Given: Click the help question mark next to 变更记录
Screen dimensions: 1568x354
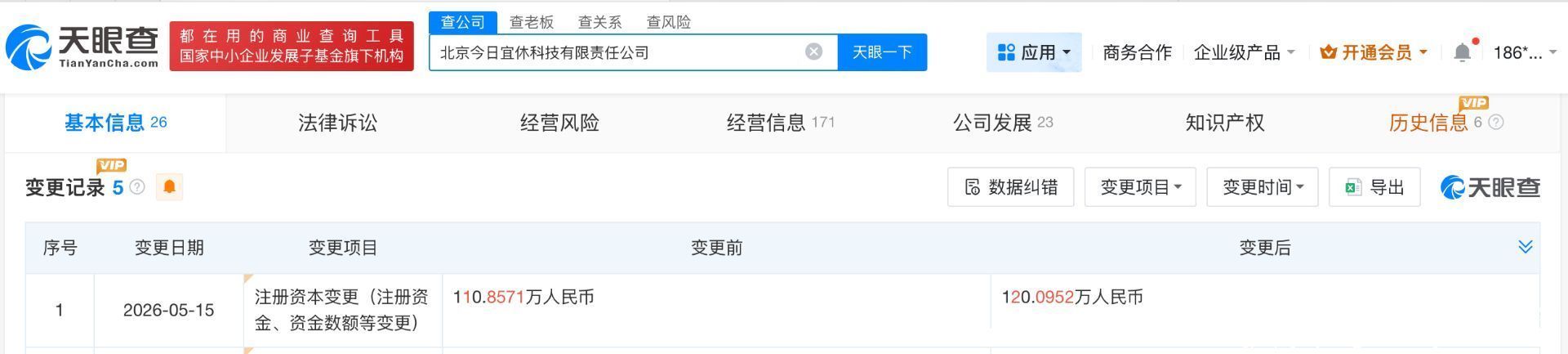Looking at the screenshot, I should click(x=137, y=187).
